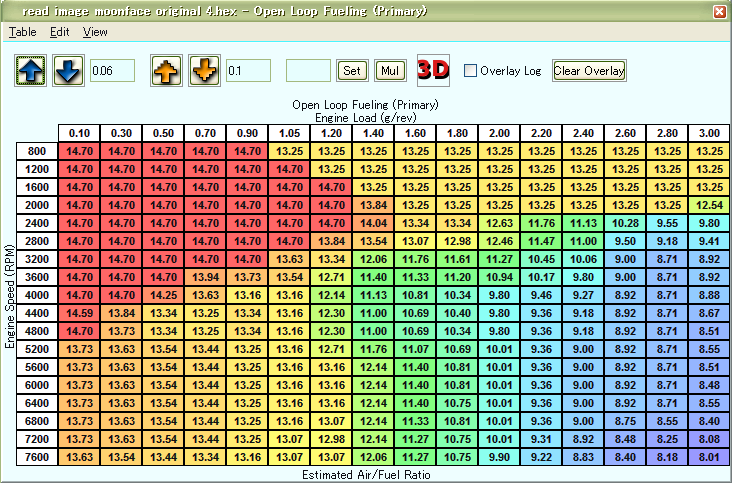The height and width of the screenshot is (483, 732).
Task: Click the blue down arrow decrement icon
Action: coord(68,71)
